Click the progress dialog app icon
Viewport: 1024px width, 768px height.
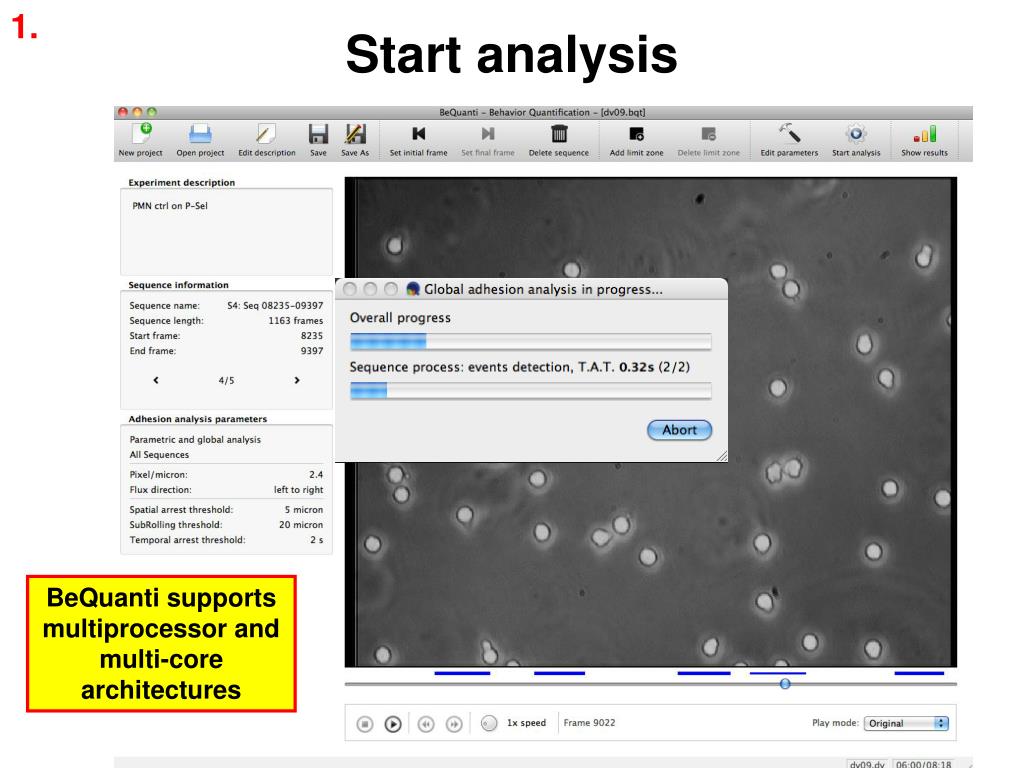click(413, 289)
